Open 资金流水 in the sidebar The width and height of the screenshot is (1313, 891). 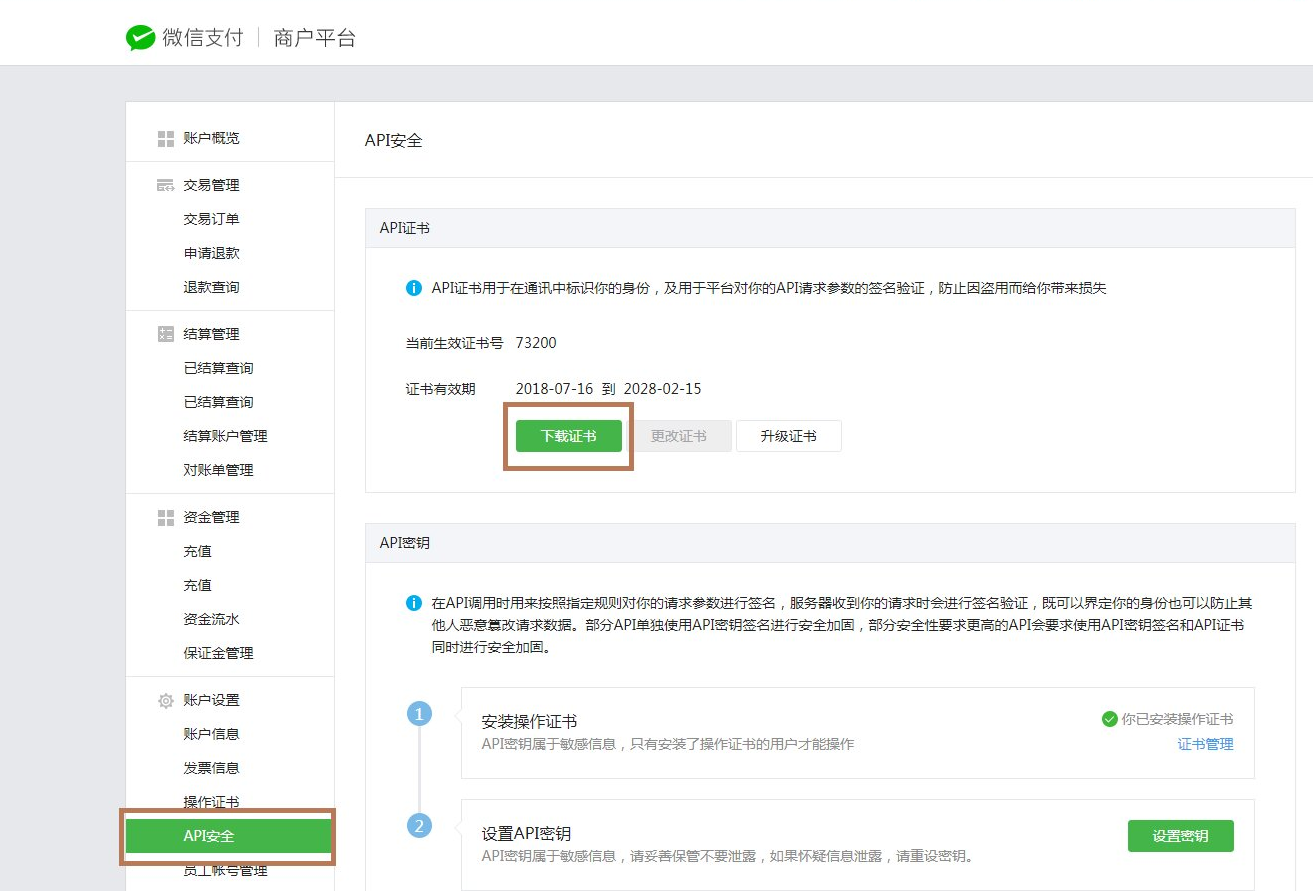point(211,619)
